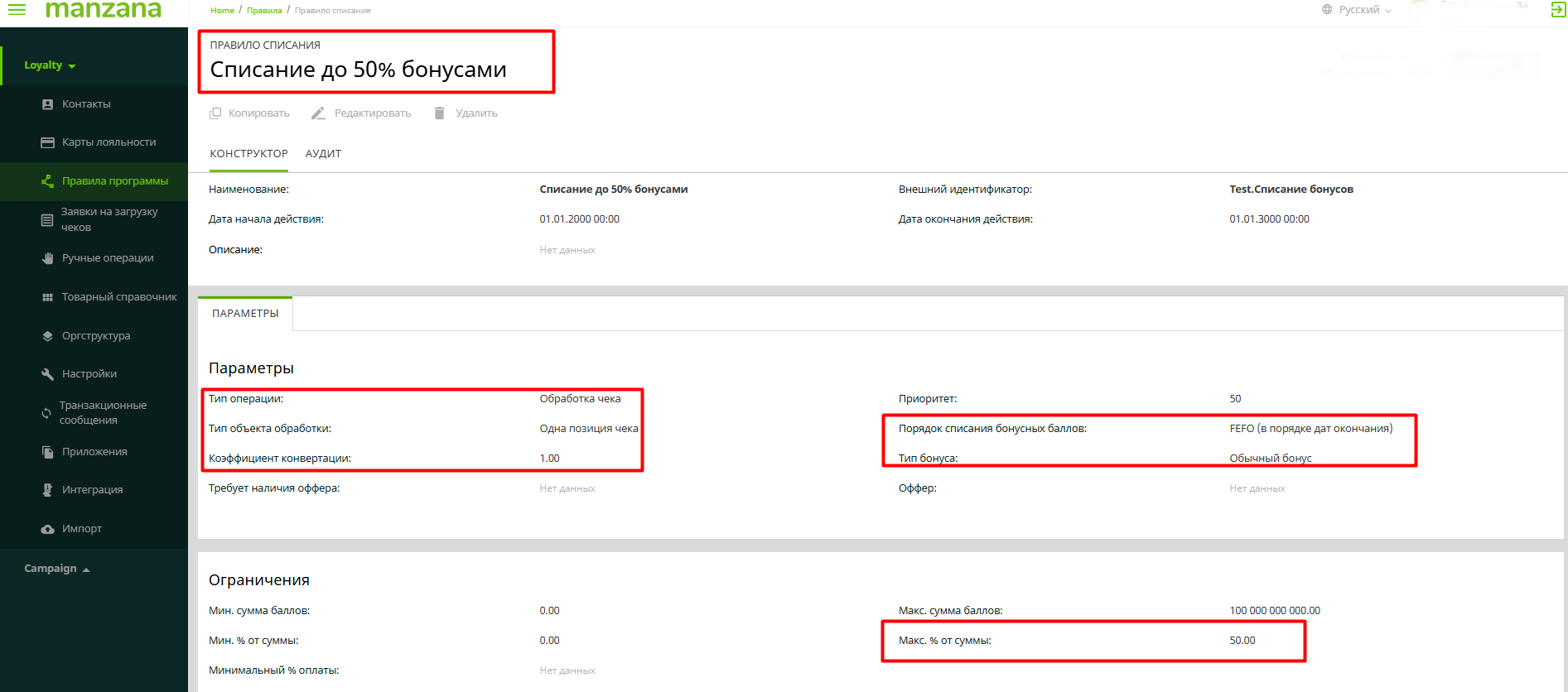
Task: Click the Товарный справочник grid icon
Action: (47, 297)
